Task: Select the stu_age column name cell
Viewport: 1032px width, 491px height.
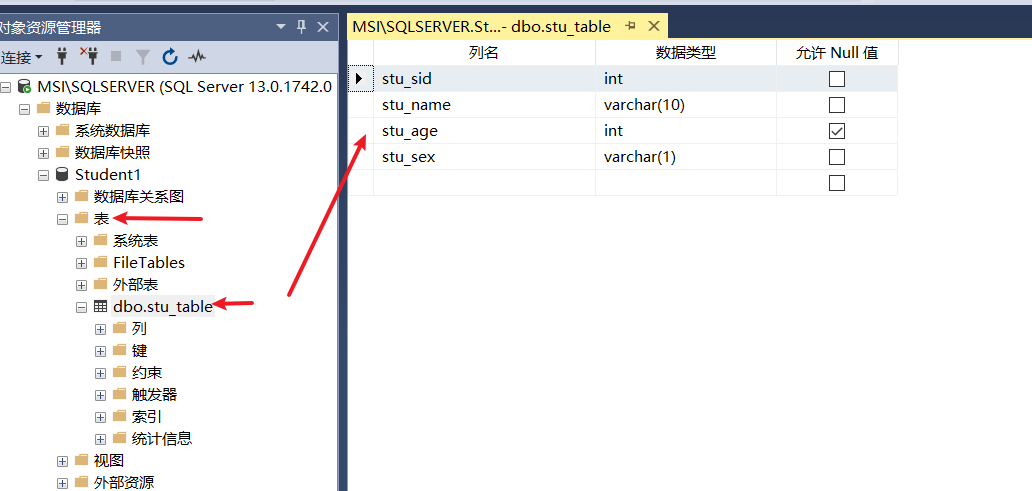Action: (x=484, y=131)
